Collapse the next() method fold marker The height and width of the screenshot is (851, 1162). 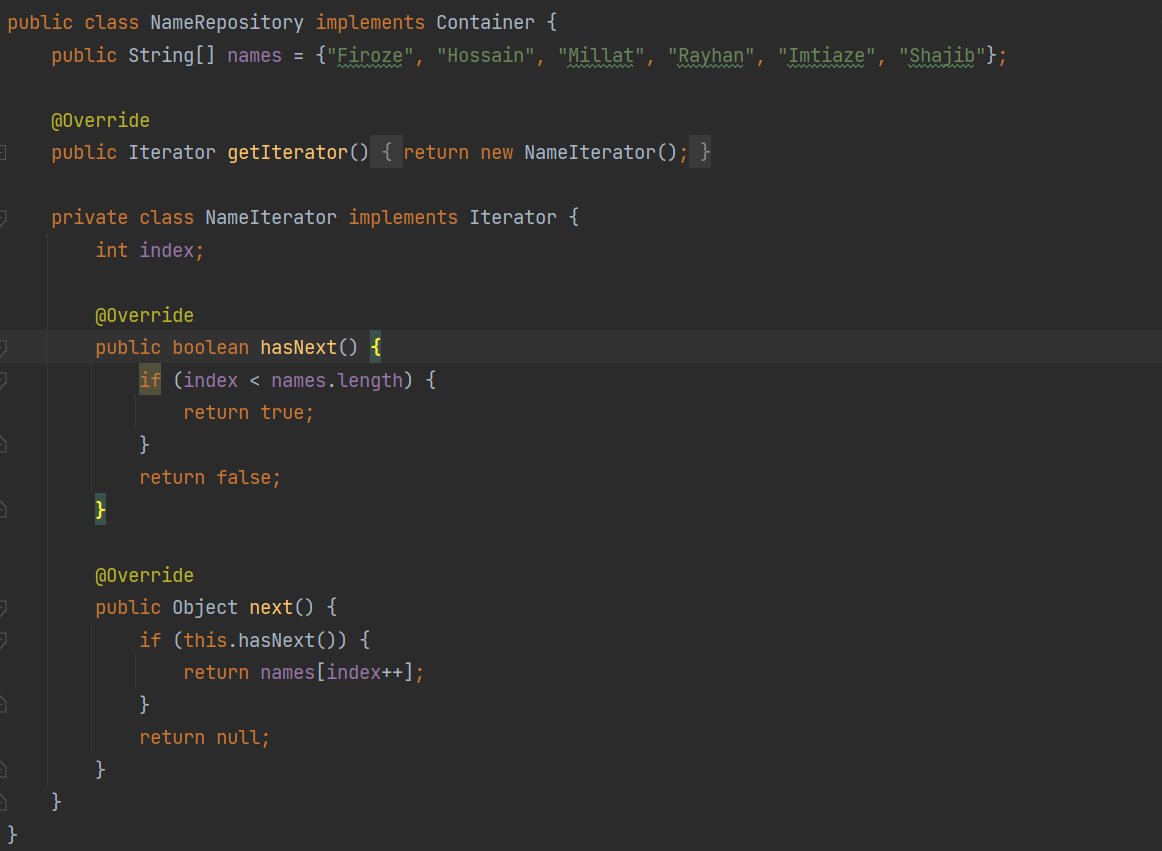tap(3, 608)
